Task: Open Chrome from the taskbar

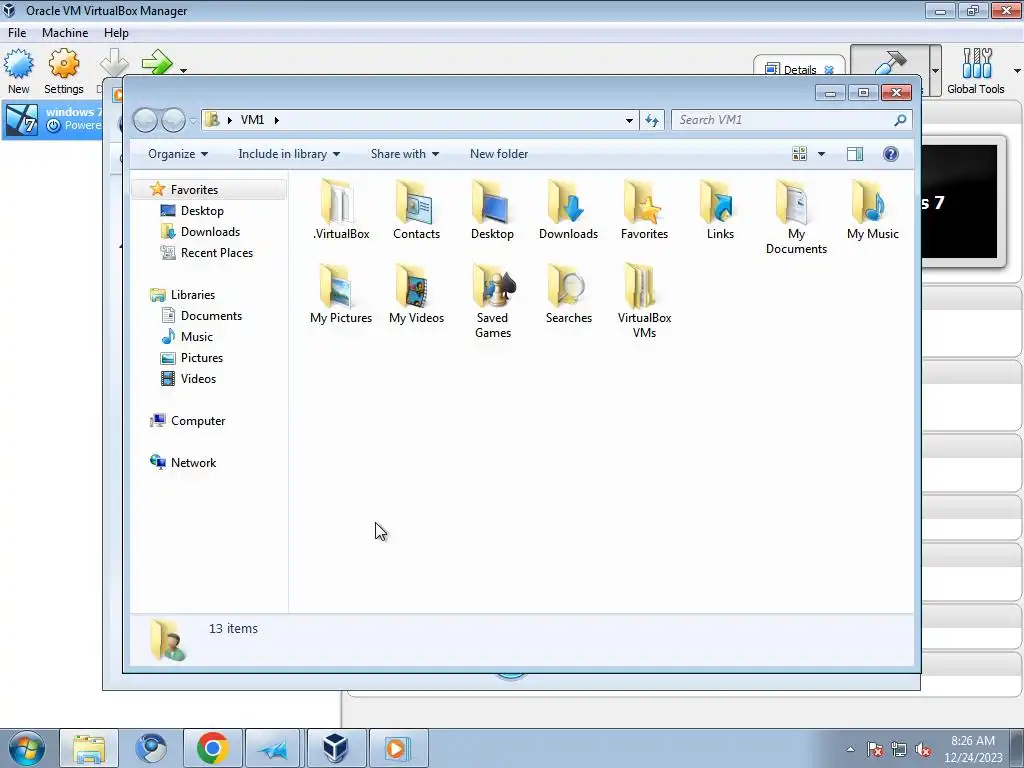Action: click(212, 748)
